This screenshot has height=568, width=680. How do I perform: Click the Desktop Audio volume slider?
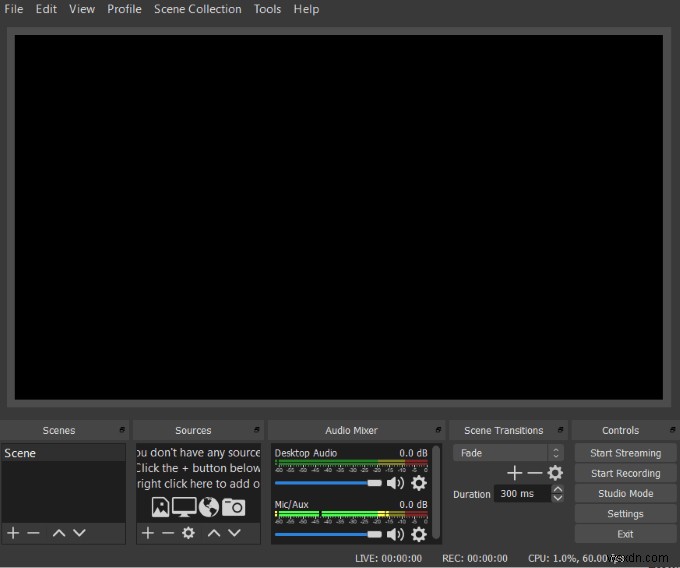coord(328,483)
